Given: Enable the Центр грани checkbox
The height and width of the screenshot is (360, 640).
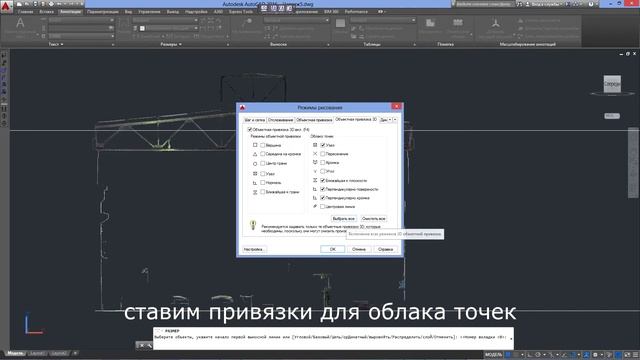Looking at the screenshot, I should click(262, 163).
